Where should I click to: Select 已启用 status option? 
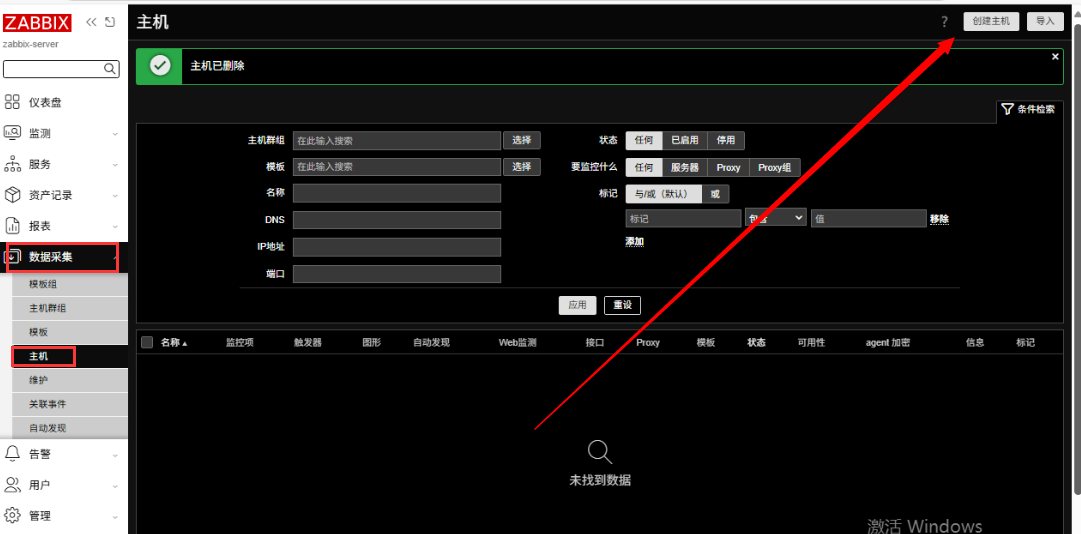pyautogui.click(x=684, y=141)
